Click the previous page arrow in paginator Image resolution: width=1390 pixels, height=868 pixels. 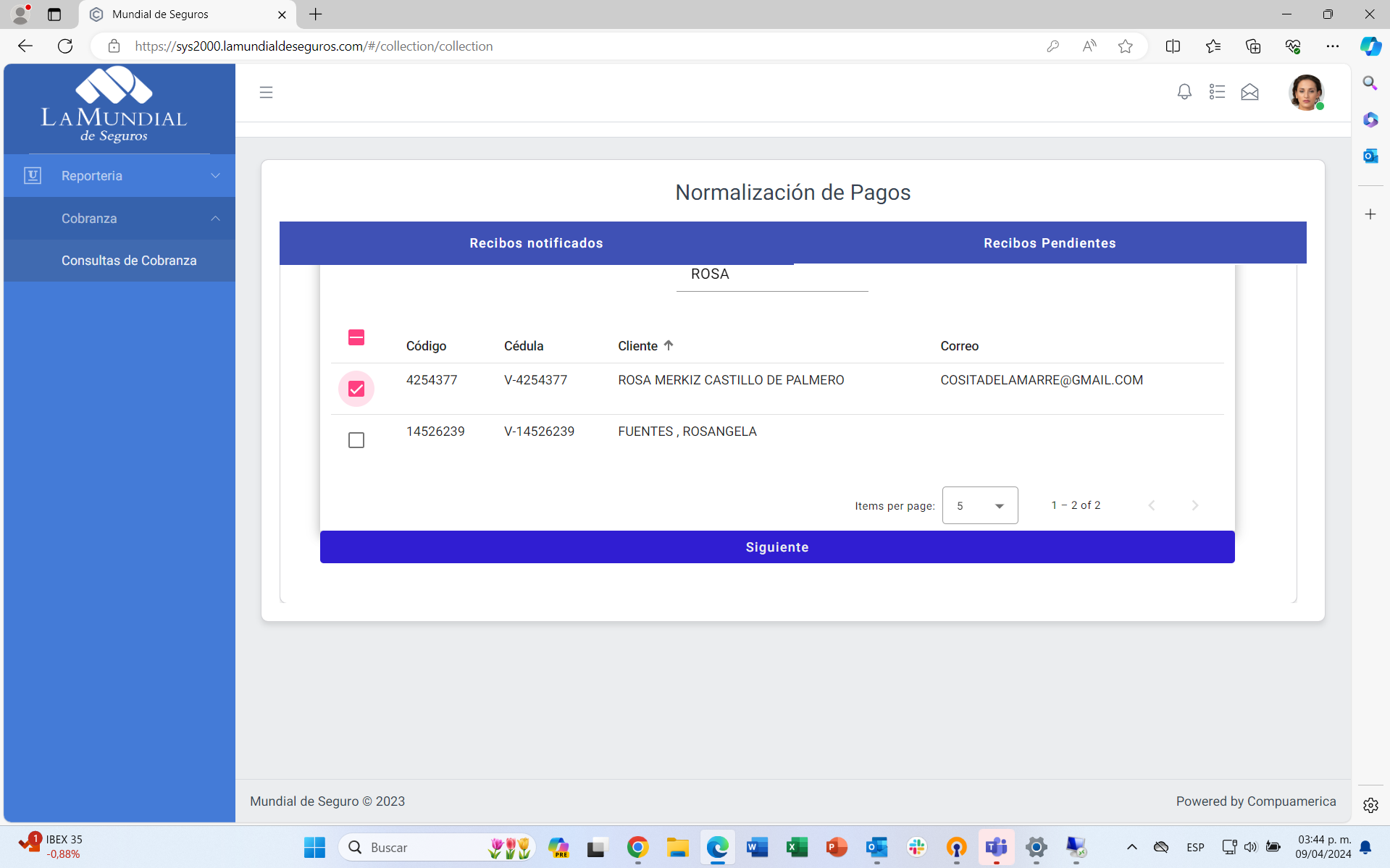pos(1152,505)
